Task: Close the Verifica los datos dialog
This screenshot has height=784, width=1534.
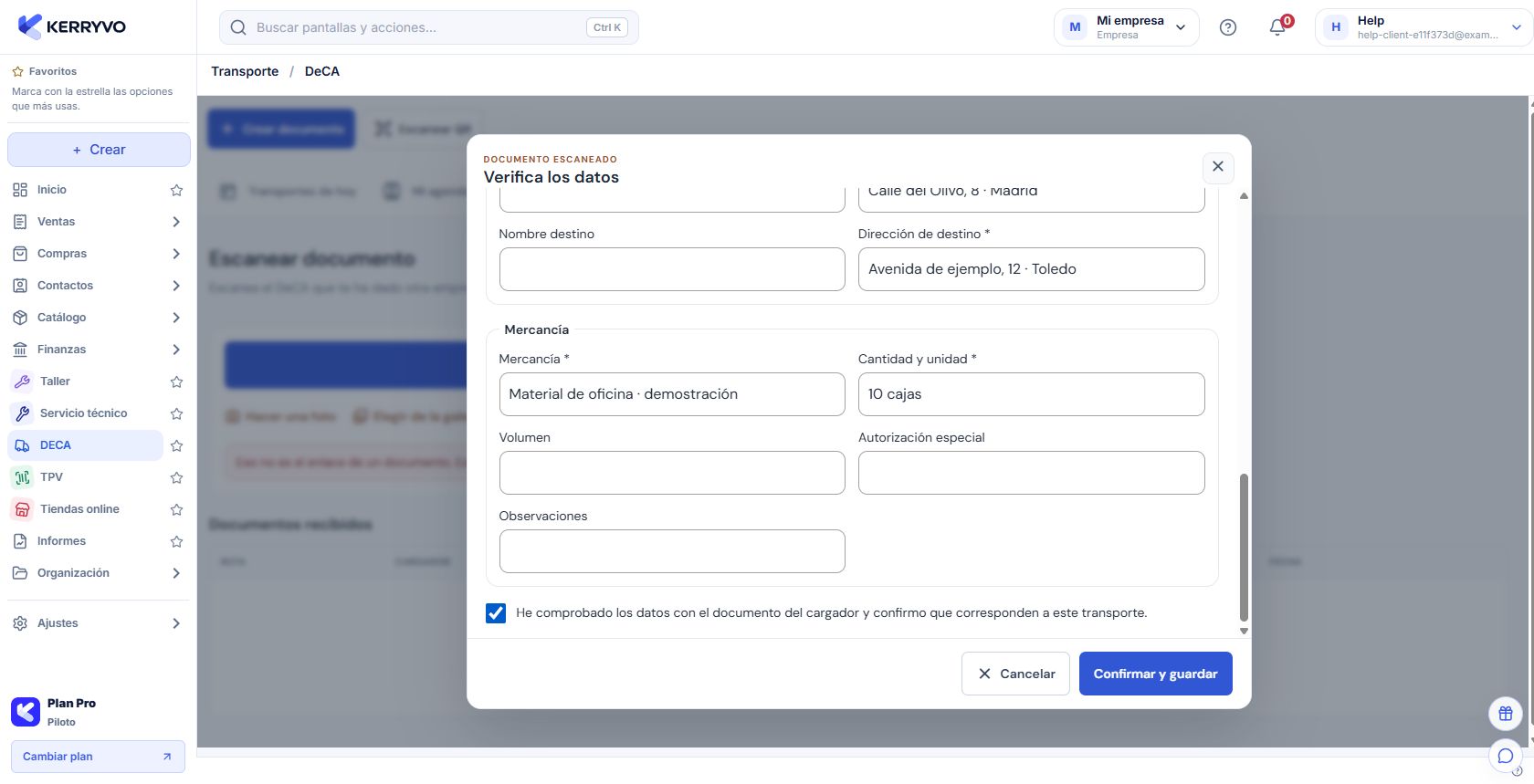Action: click(1218, 167)
